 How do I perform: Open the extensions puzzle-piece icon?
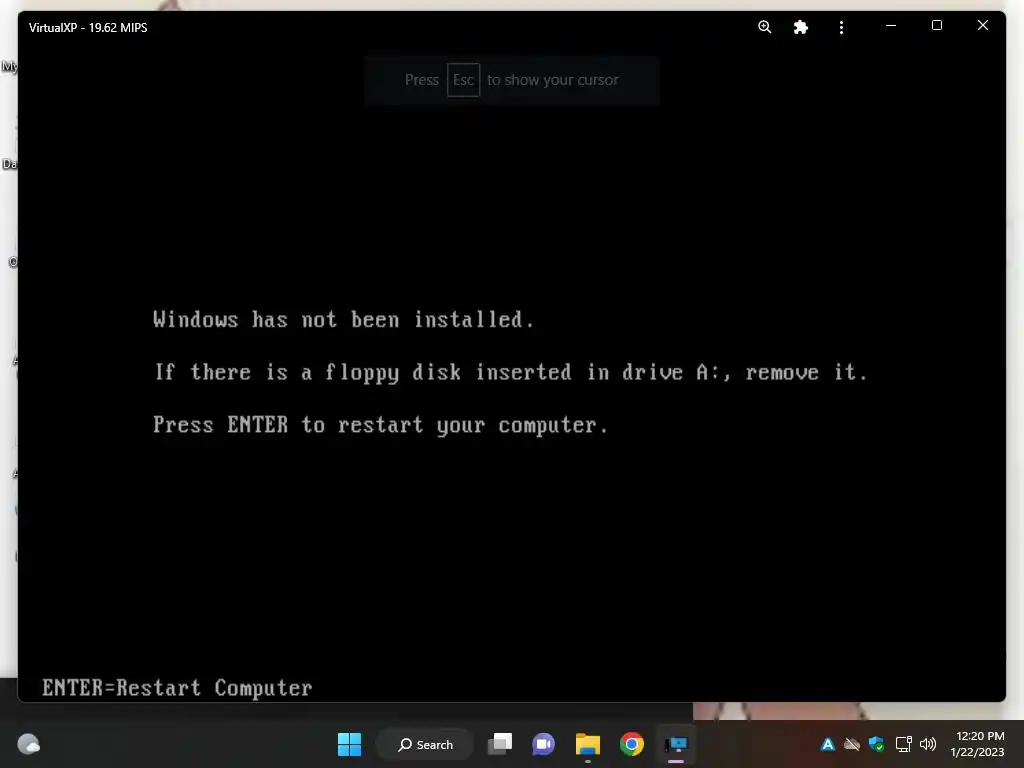801,27
